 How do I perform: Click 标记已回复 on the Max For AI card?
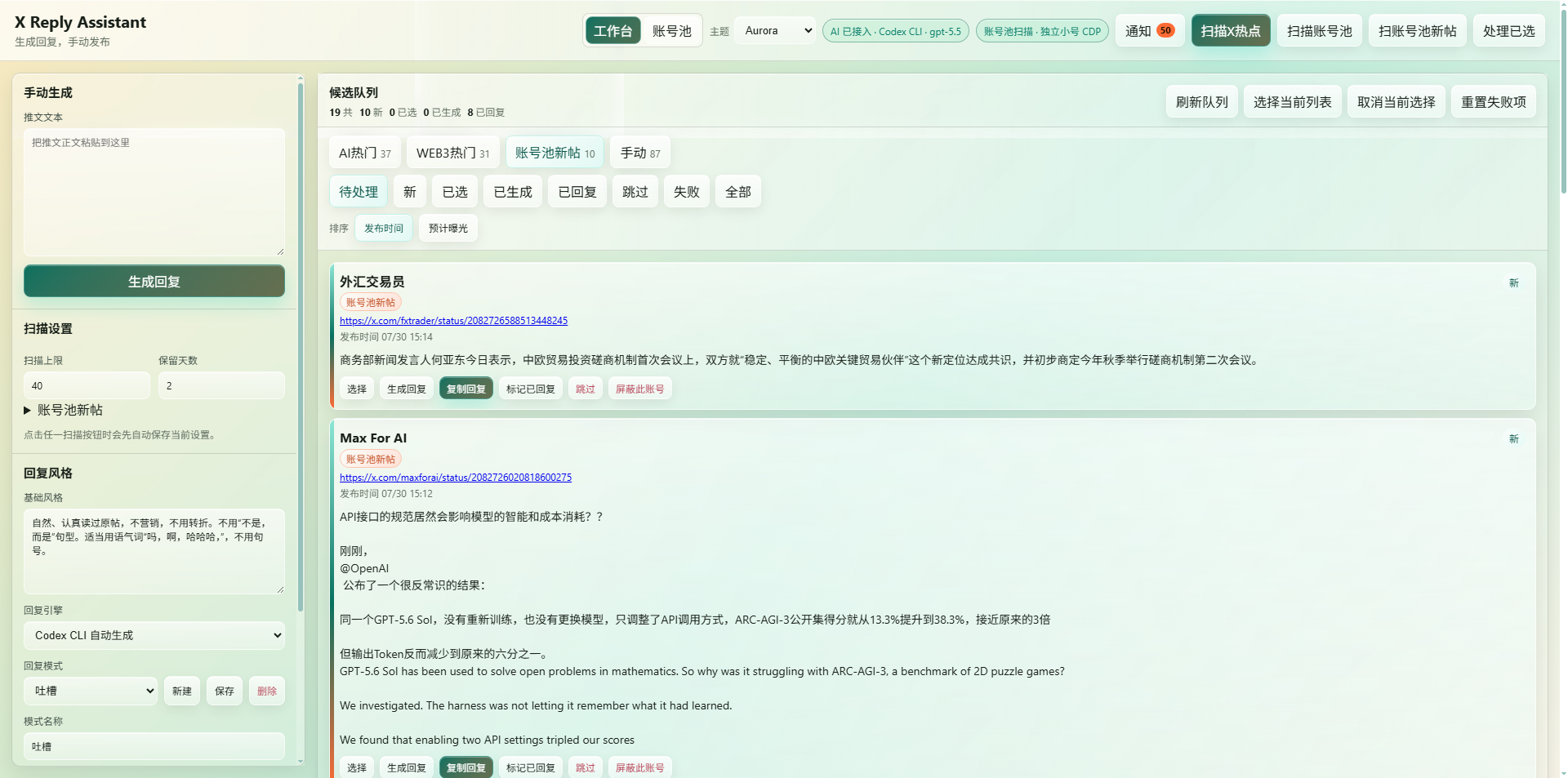click(531, 767)
